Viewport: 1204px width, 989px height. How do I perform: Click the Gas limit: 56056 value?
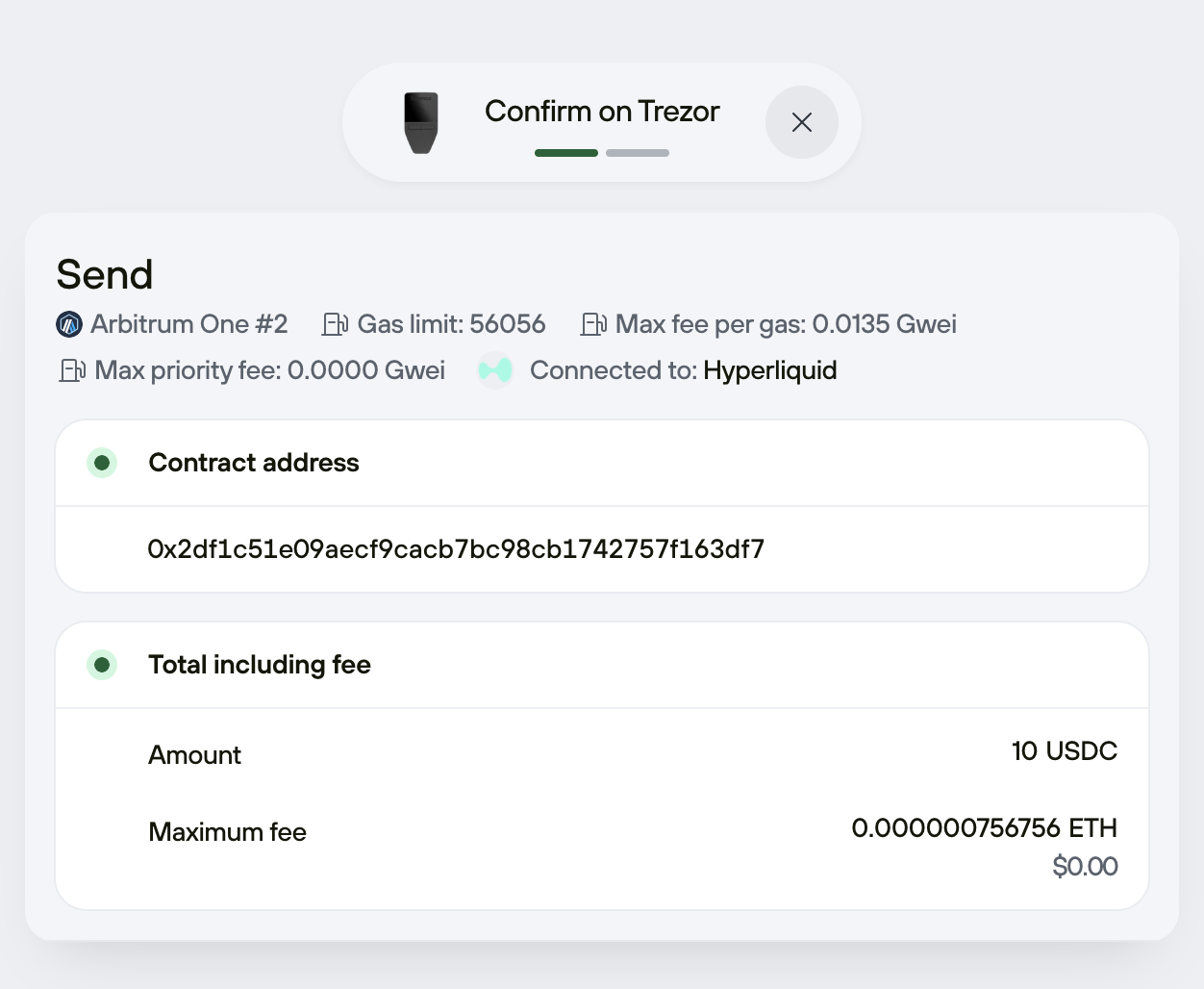(452, 324)
